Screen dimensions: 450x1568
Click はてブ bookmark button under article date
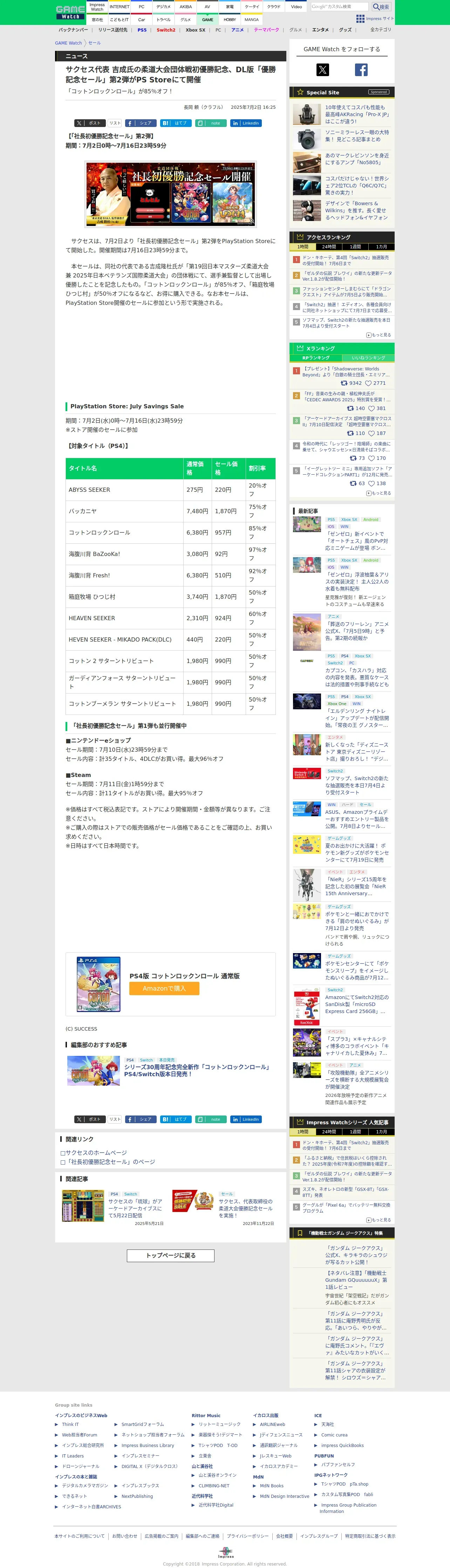(x=176, y=123)
